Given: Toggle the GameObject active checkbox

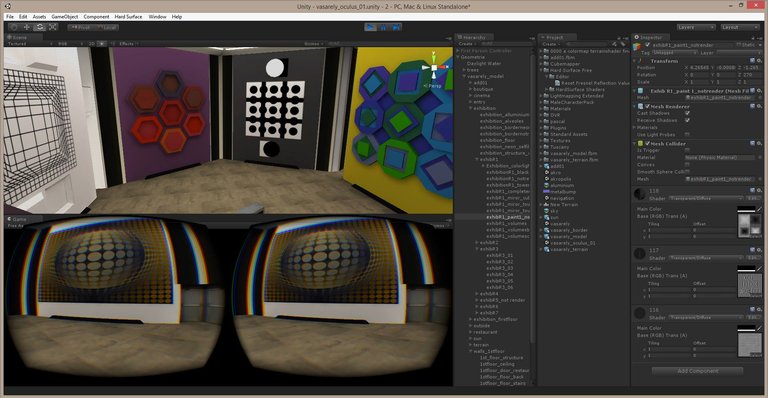Looking at the screenshot, I should click(x=648, y=45).
